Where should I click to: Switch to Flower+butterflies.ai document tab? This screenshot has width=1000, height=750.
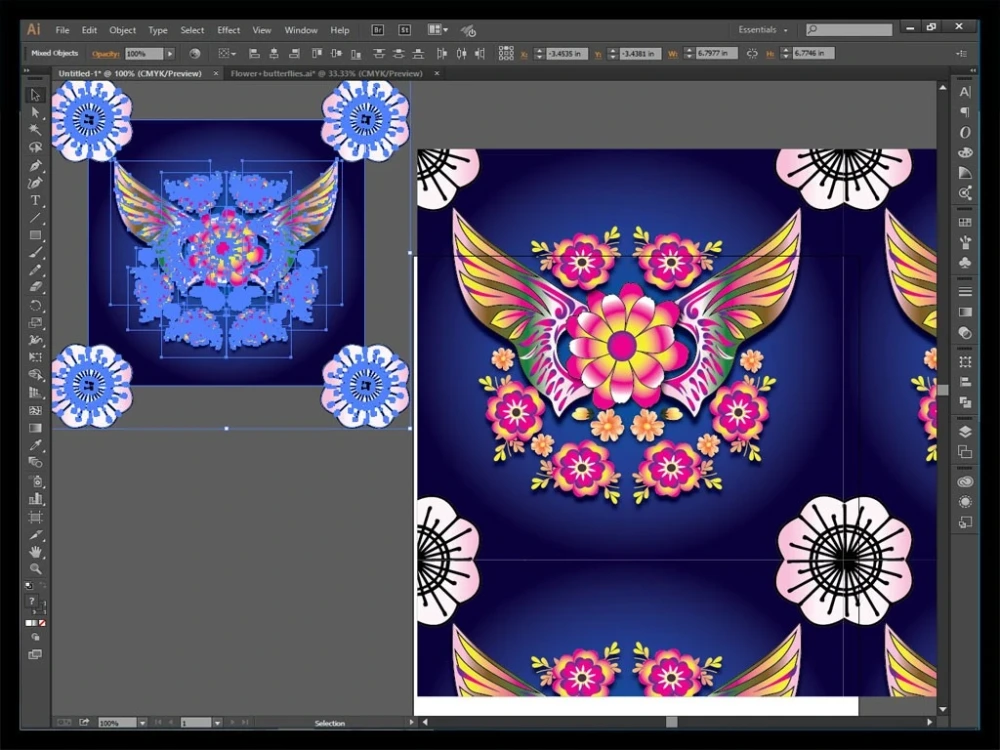[326, 73]
